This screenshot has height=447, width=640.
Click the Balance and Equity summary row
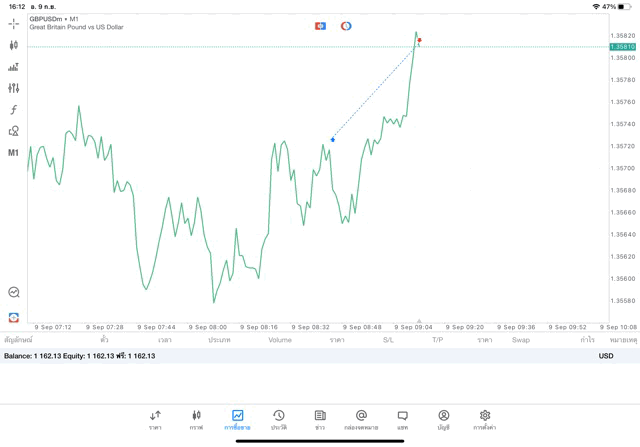point(80,356)
